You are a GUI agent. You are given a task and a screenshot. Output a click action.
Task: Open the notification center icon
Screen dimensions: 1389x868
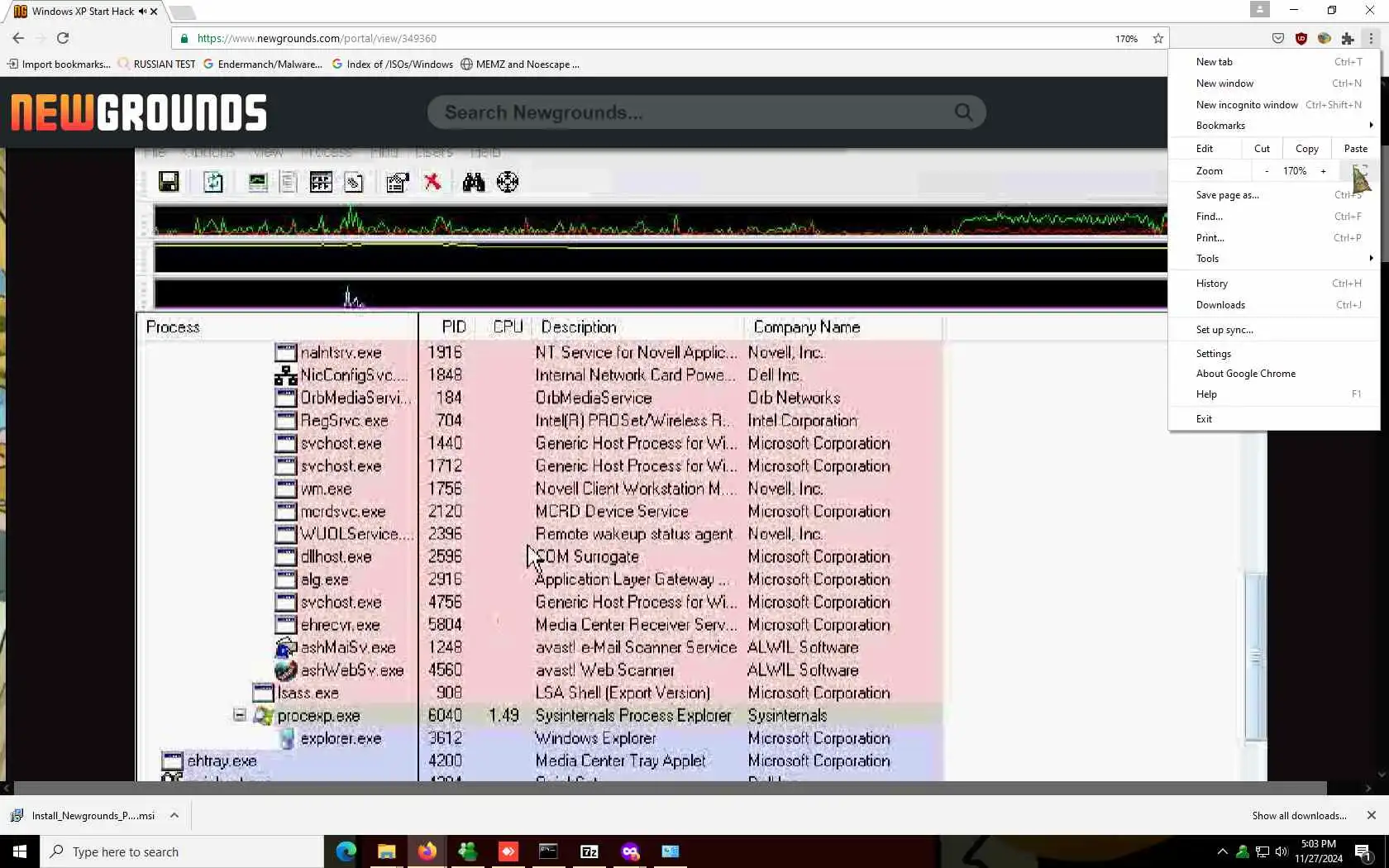pos(1363,851)
